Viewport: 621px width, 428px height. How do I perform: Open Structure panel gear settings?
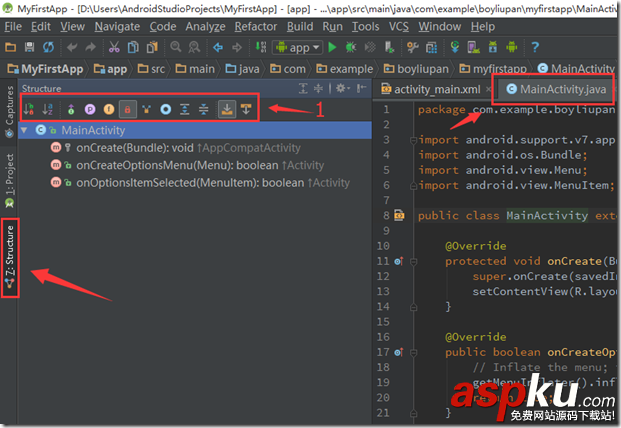(x=342, y=88)
